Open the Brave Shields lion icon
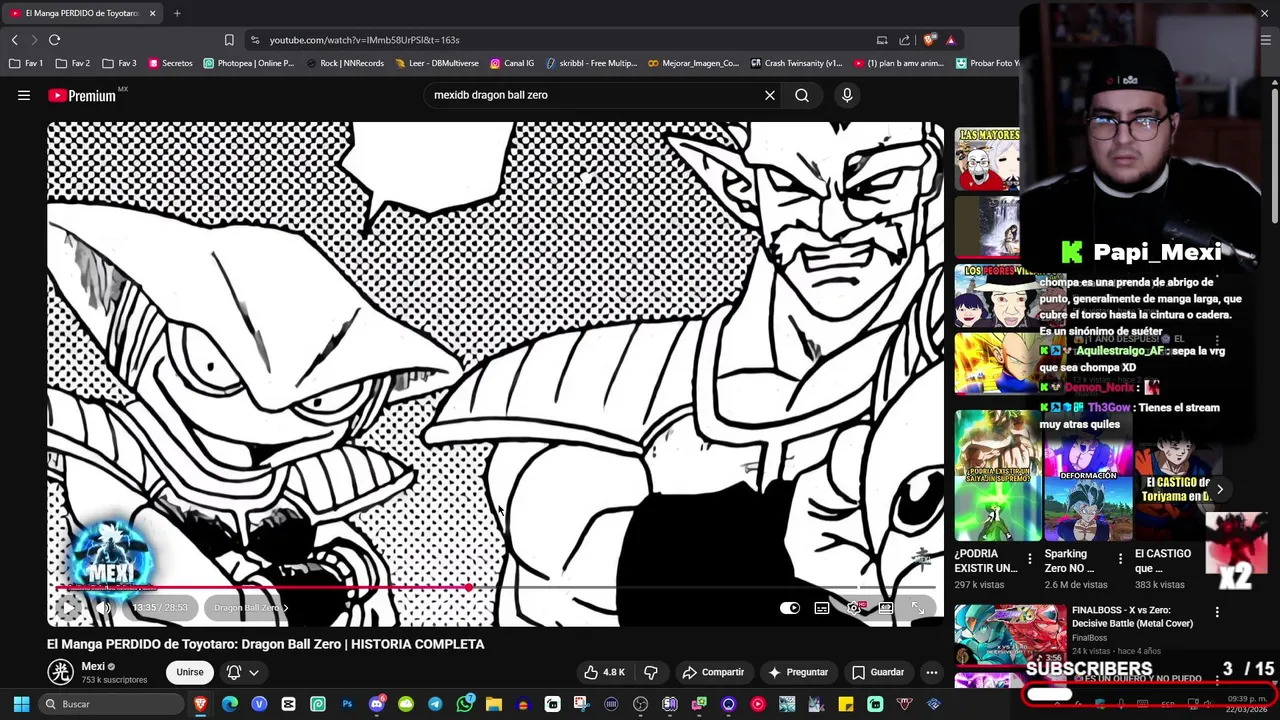Viewport: 1280px width, 720px height. [x=929, y=40]
